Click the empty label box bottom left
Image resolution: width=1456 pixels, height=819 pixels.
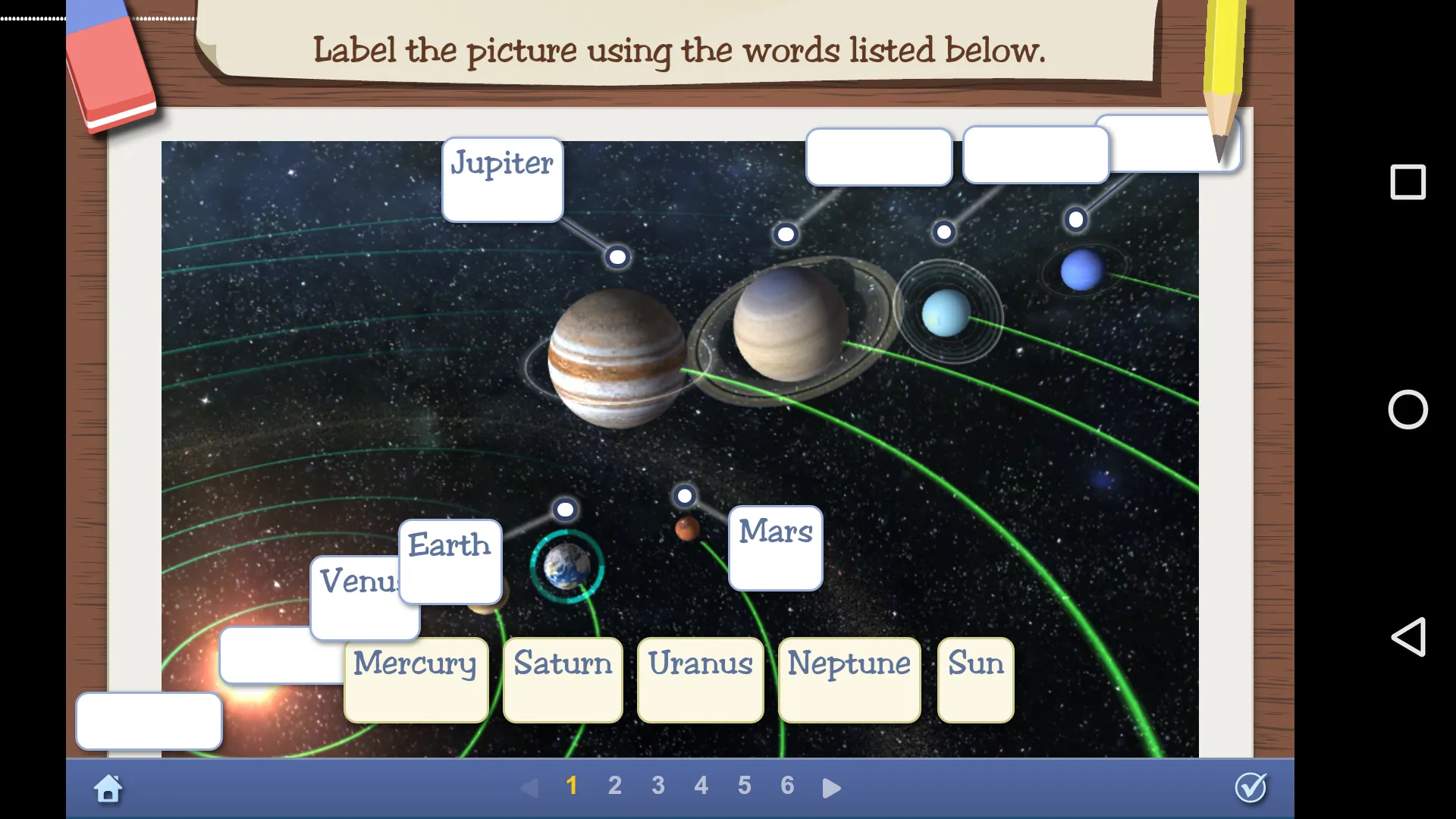click(x=149, y=720)
